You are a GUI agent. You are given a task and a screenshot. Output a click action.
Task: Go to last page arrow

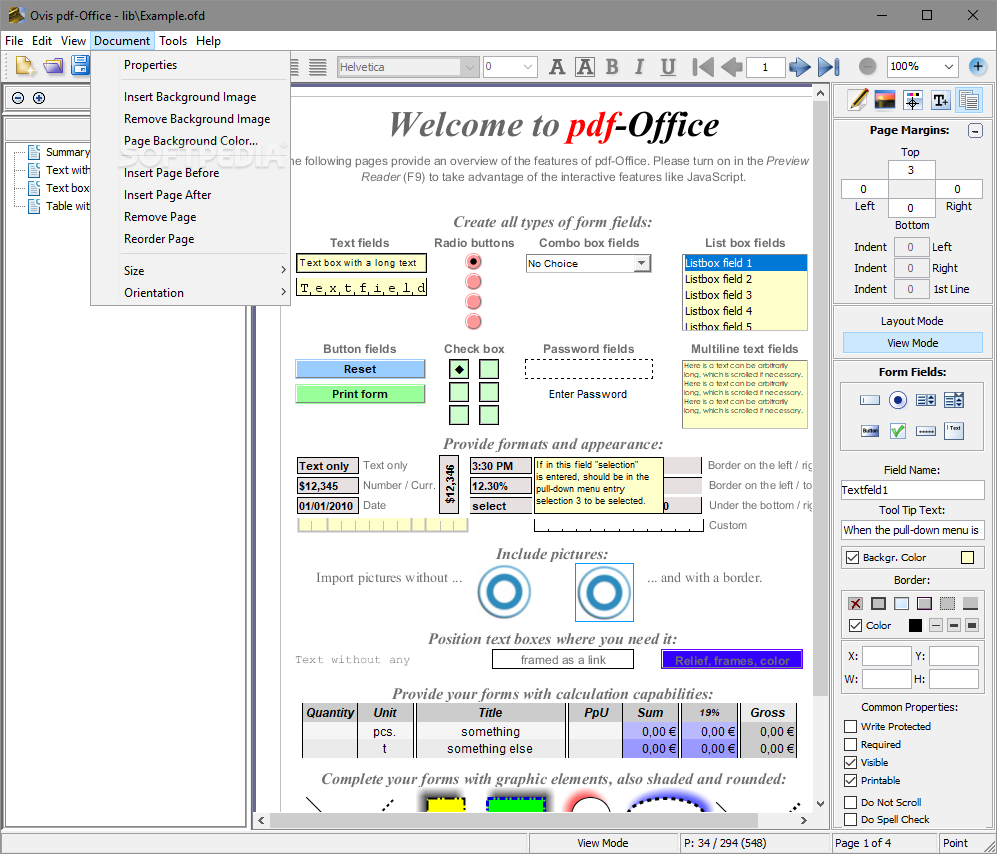(829, 67)
